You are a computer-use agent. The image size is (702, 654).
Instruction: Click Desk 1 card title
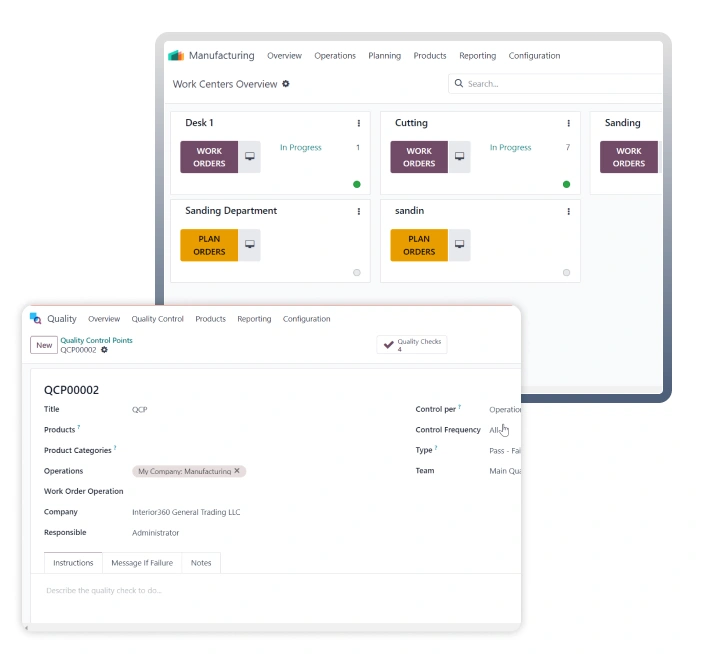click(x=199, y=123)
